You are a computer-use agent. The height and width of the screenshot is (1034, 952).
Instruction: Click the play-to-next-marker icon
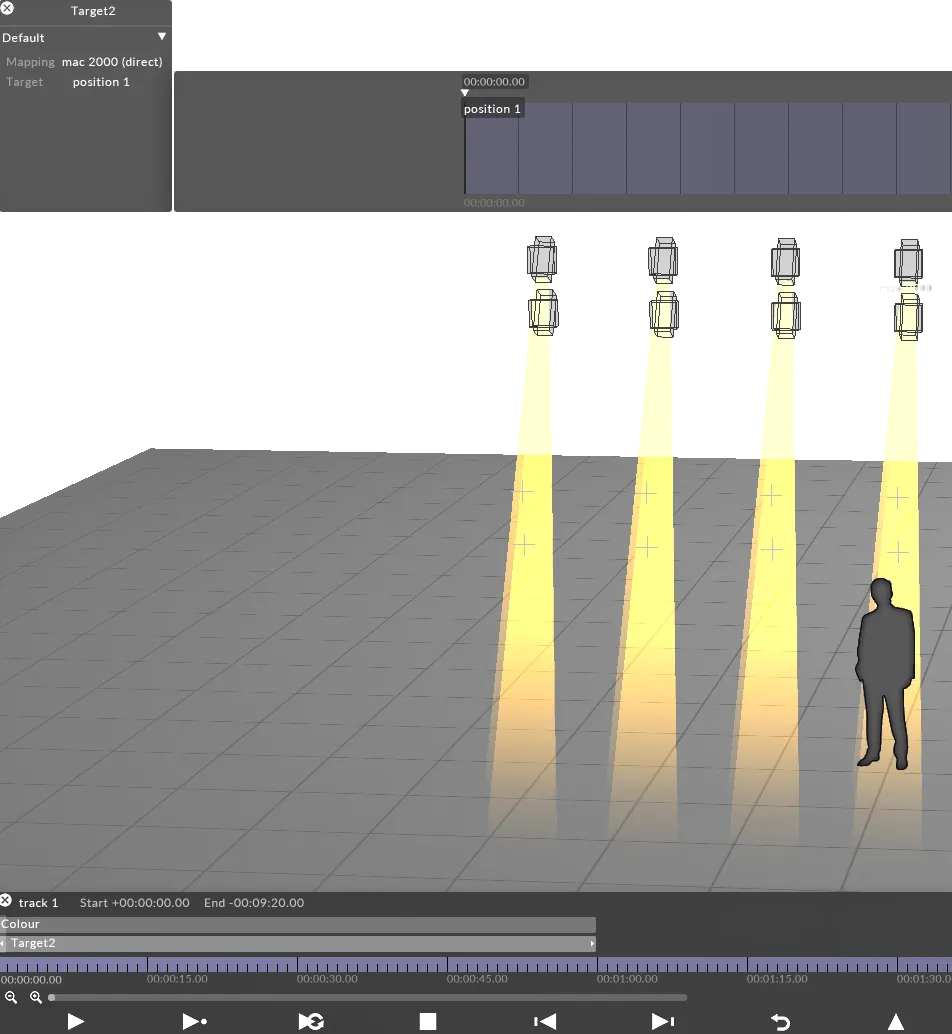point(194,1021)
